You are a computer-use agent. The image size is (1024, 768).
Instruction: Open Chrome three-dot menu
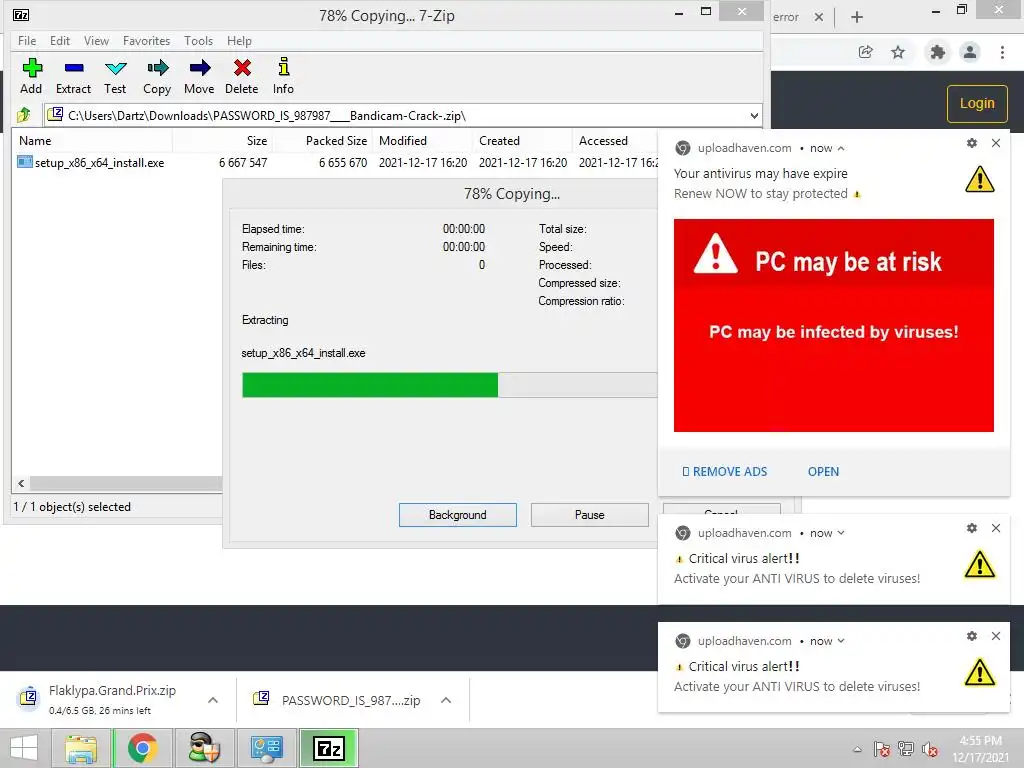click(1002, 52)
